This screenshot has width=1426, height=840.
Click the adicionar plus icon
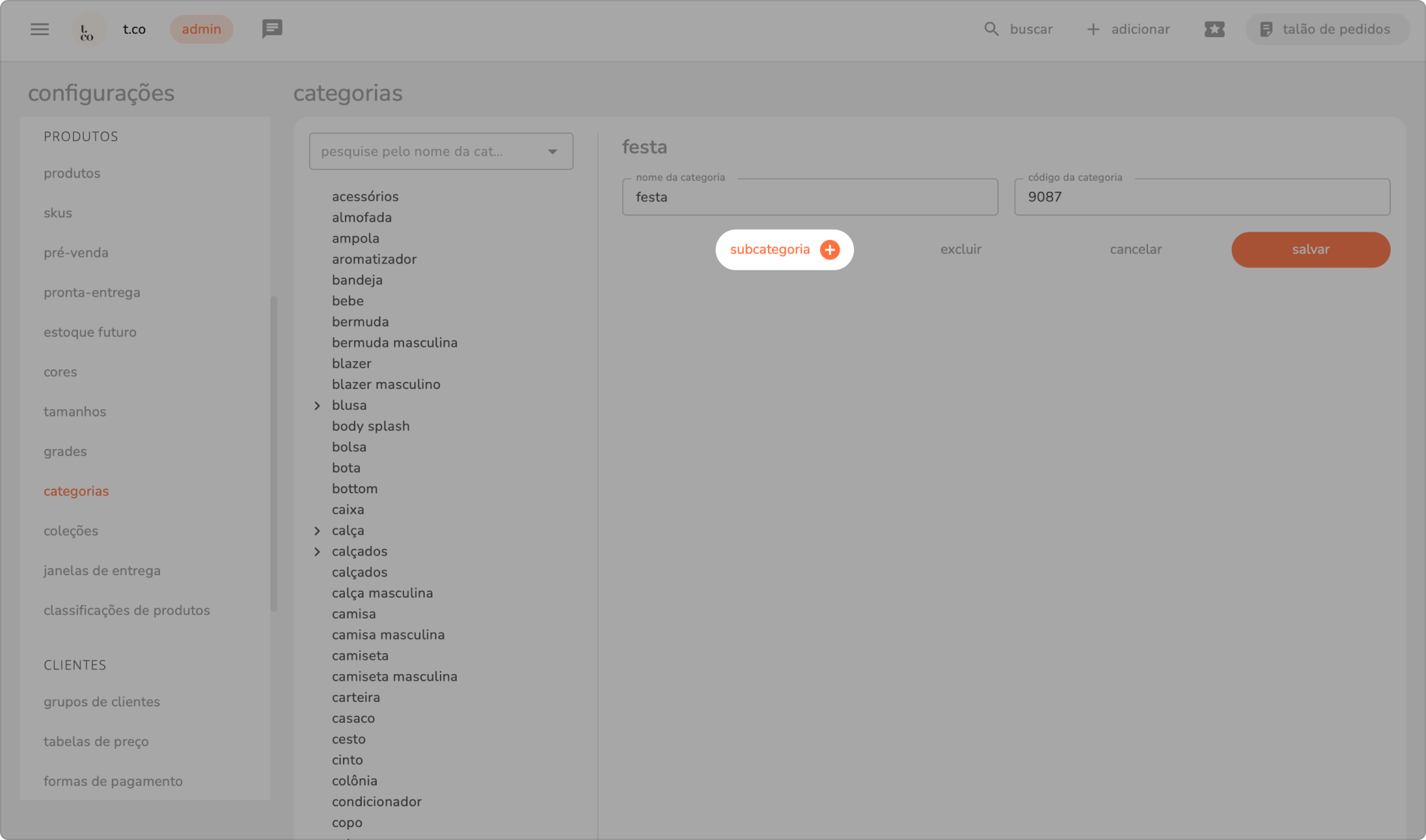(x=1093, y=29)
